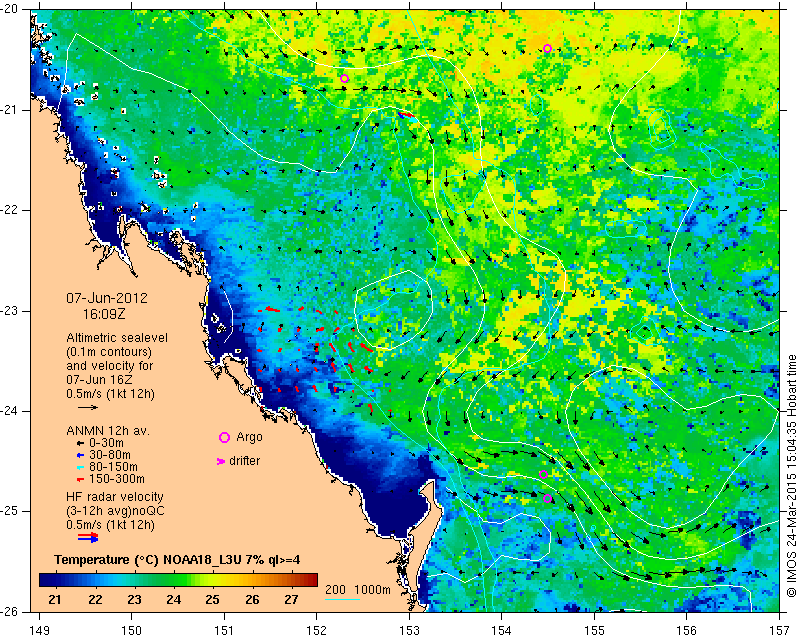The width and height of the screenshot is (800, 640).
Task: Select the cyan 80-150m arrow legend symbol
Action: click(80, 467)
